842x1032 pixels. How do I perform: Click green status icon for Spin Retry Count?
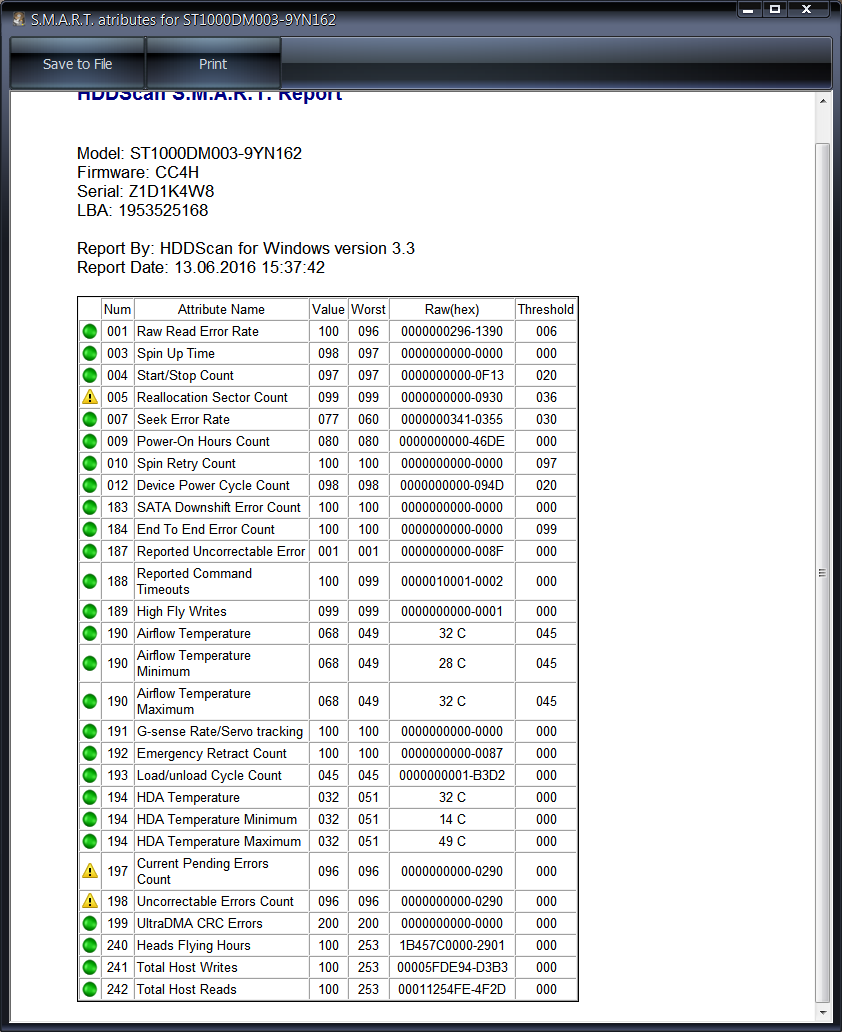[90, 463]
